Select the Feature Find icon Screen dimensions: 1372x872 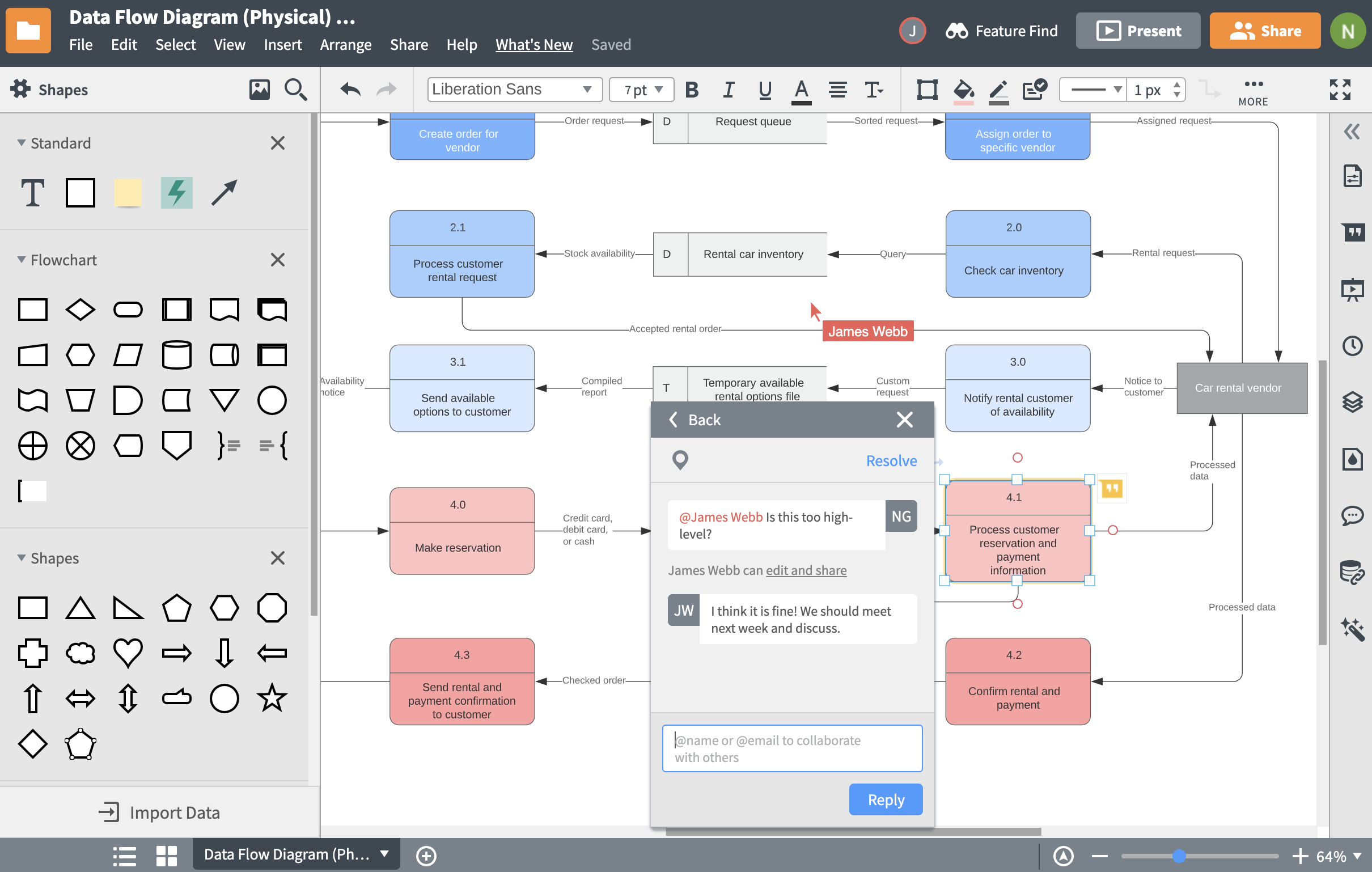(957, 30)
